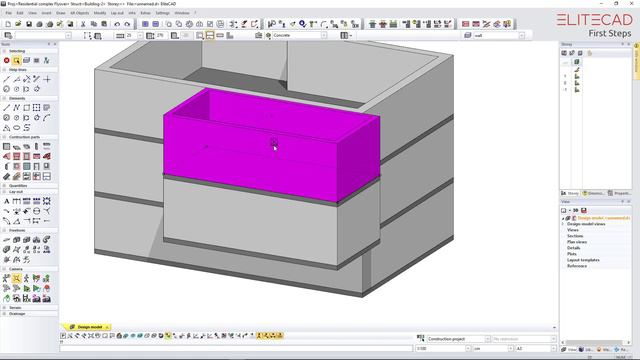Collapse the Elements section

4,98
